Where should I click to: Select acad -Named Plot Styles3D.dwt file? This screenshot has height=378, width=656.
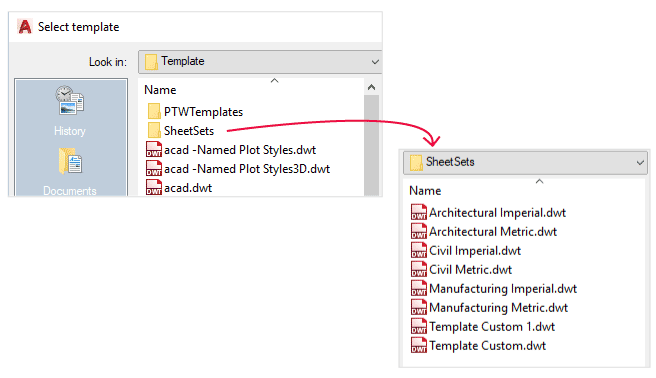coord(247,169)
